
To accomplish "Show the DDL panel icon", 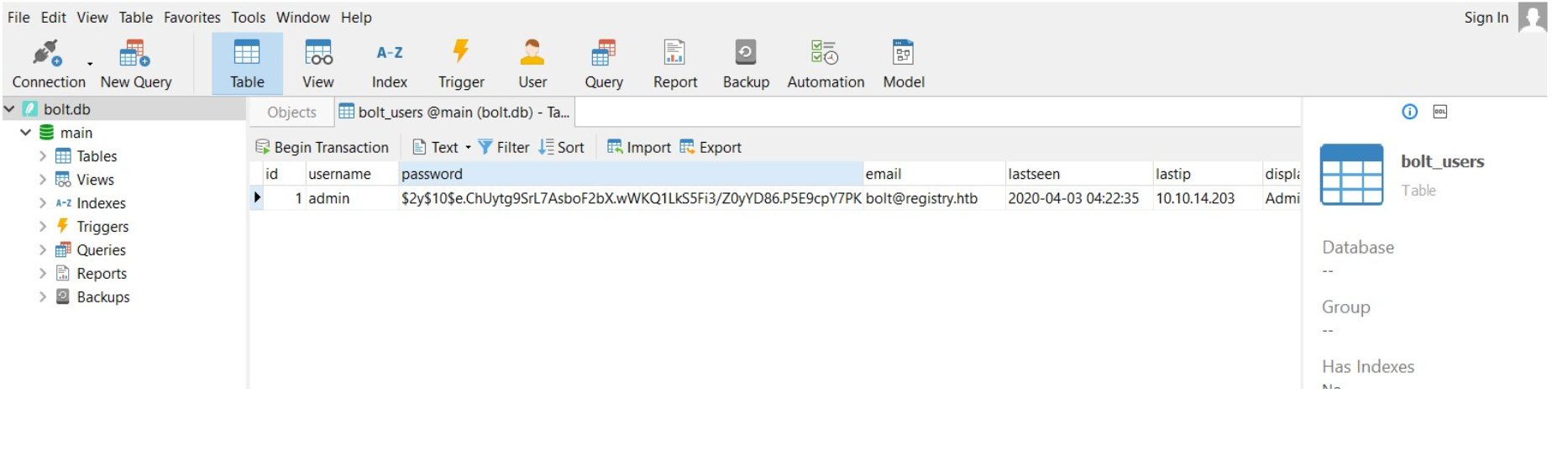I will click(x=1440, y=112).
